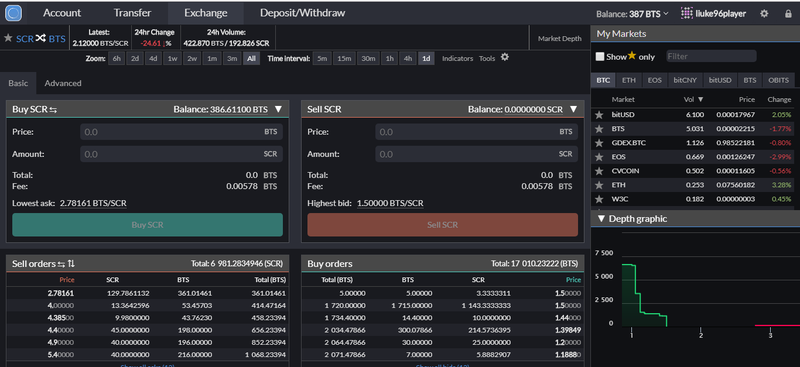
Task: Switch to the Advanced tab
Action: tap(63, 83)
